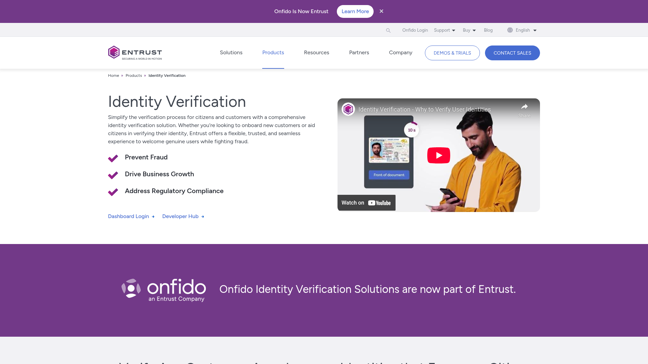Open the Blog link
Screen dimensions: 648x364
tap(488, 30)
